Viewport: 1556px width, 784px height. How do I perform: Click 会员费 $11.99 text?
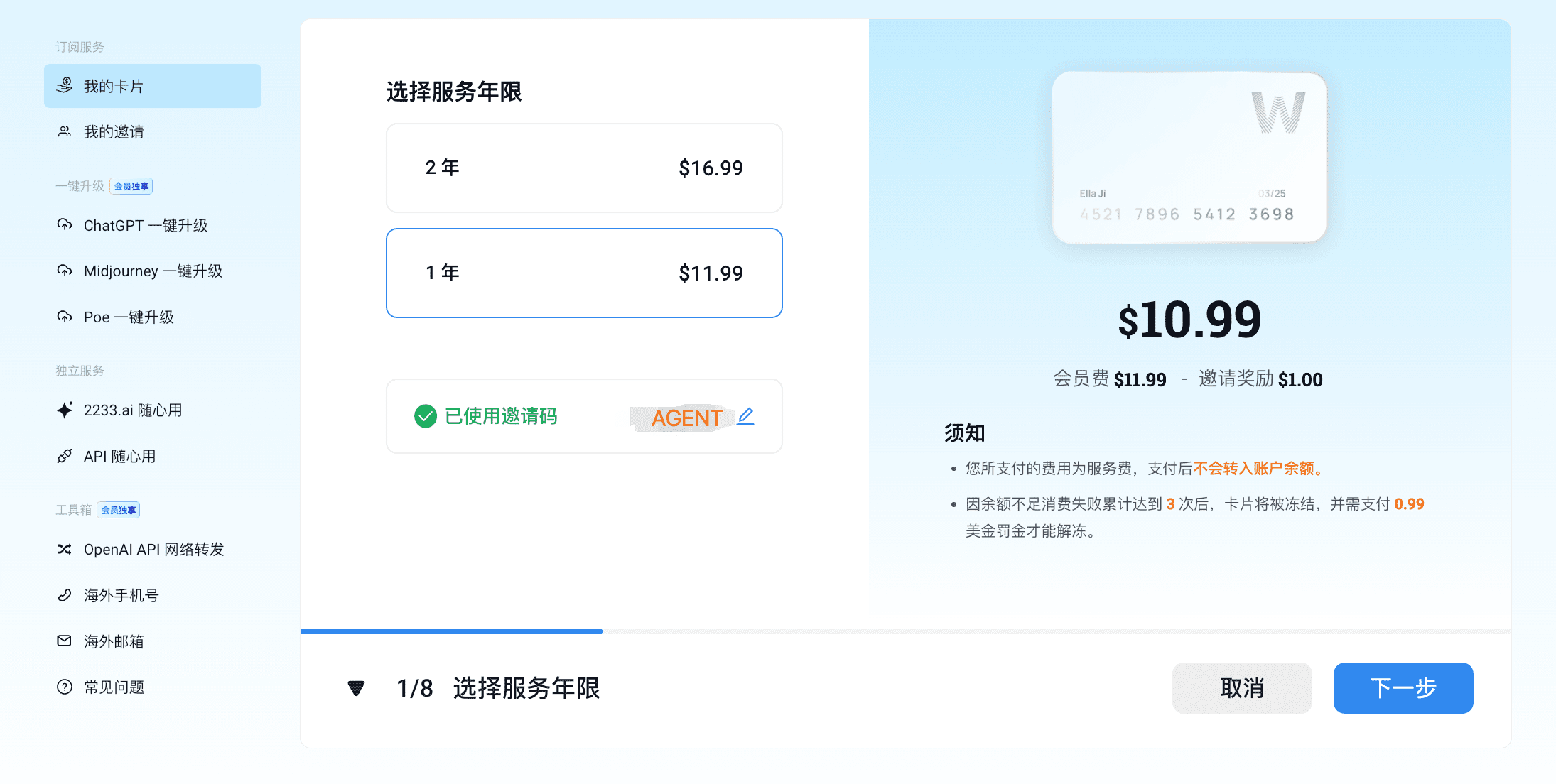1109,379
